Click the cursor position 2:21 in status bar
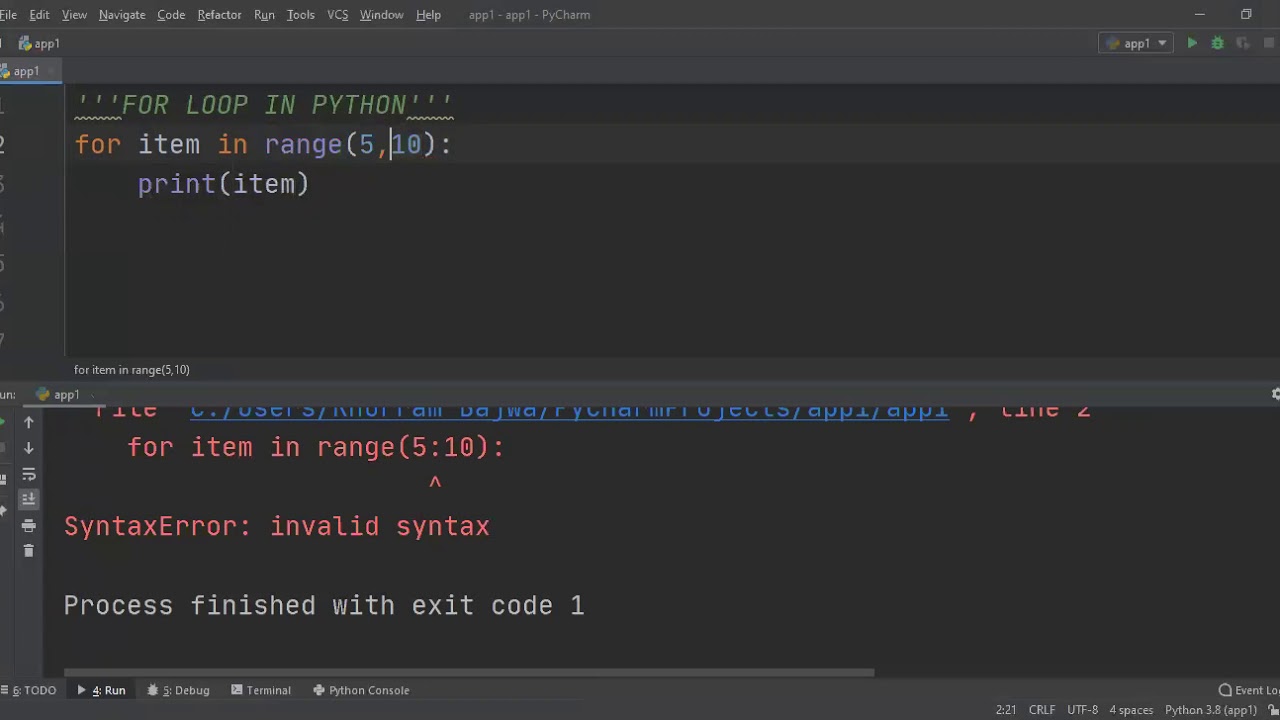Viewport: 1280px width, 720px height. (x=1006, y=710)
